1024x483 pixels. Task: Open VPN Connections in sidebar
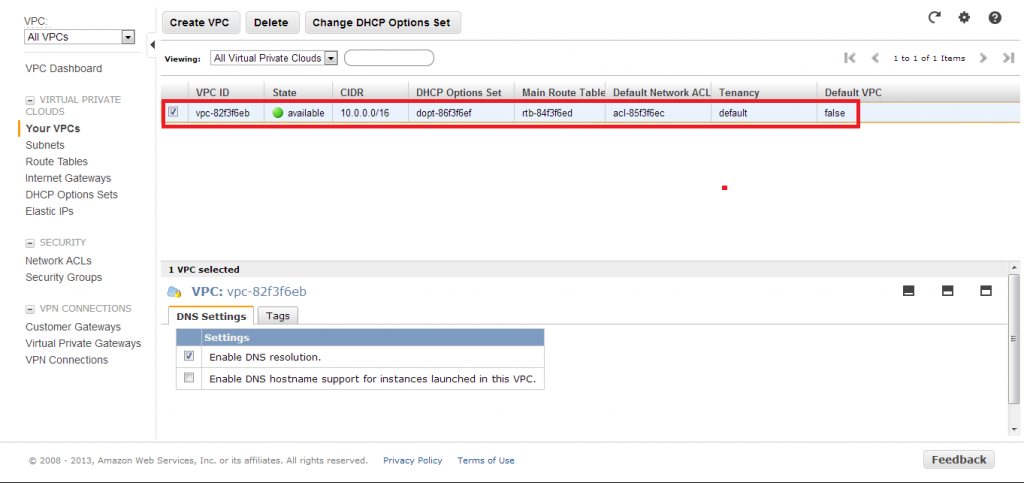67,360
